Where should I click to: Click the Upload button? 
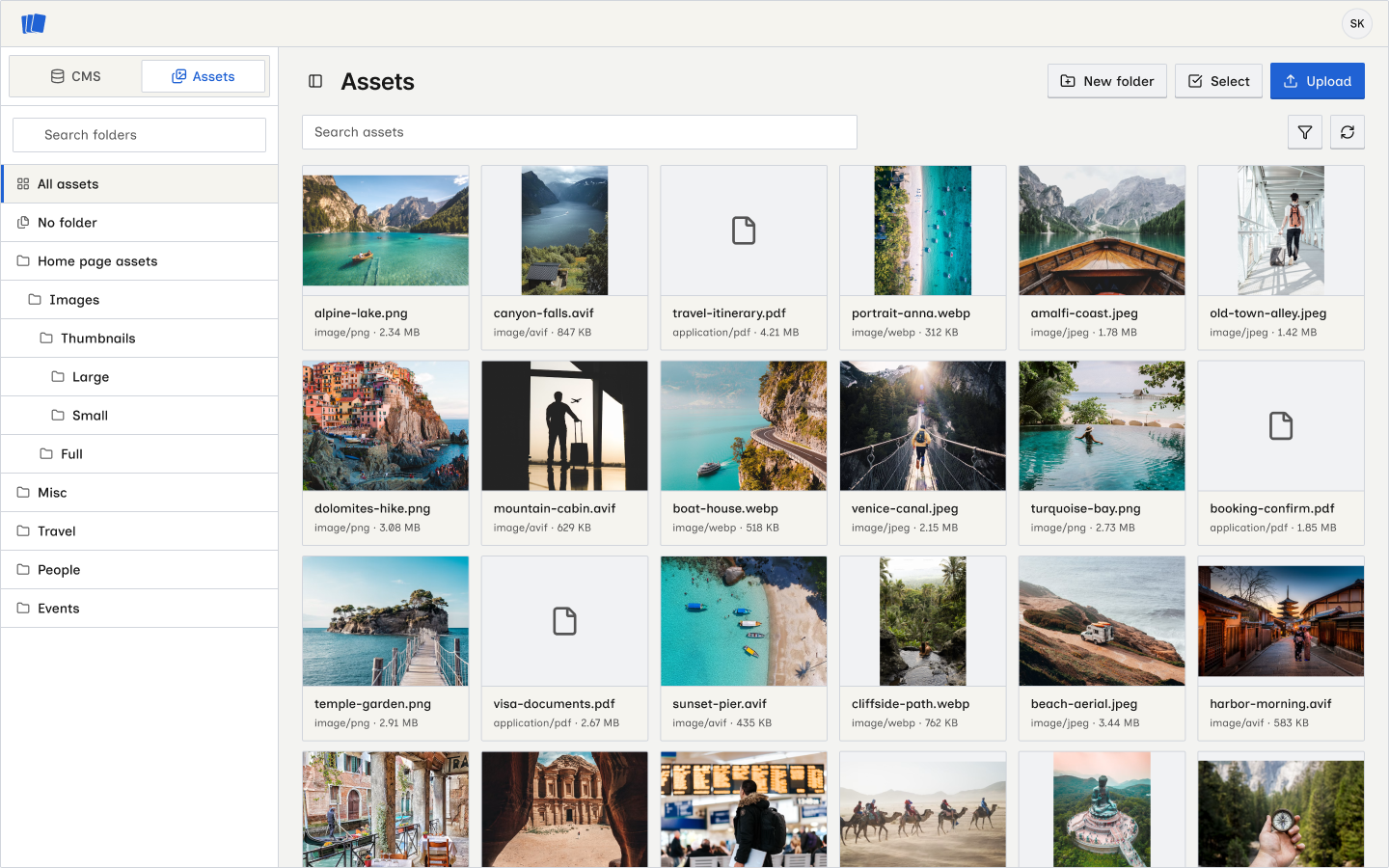click(x=1318, y=81)
